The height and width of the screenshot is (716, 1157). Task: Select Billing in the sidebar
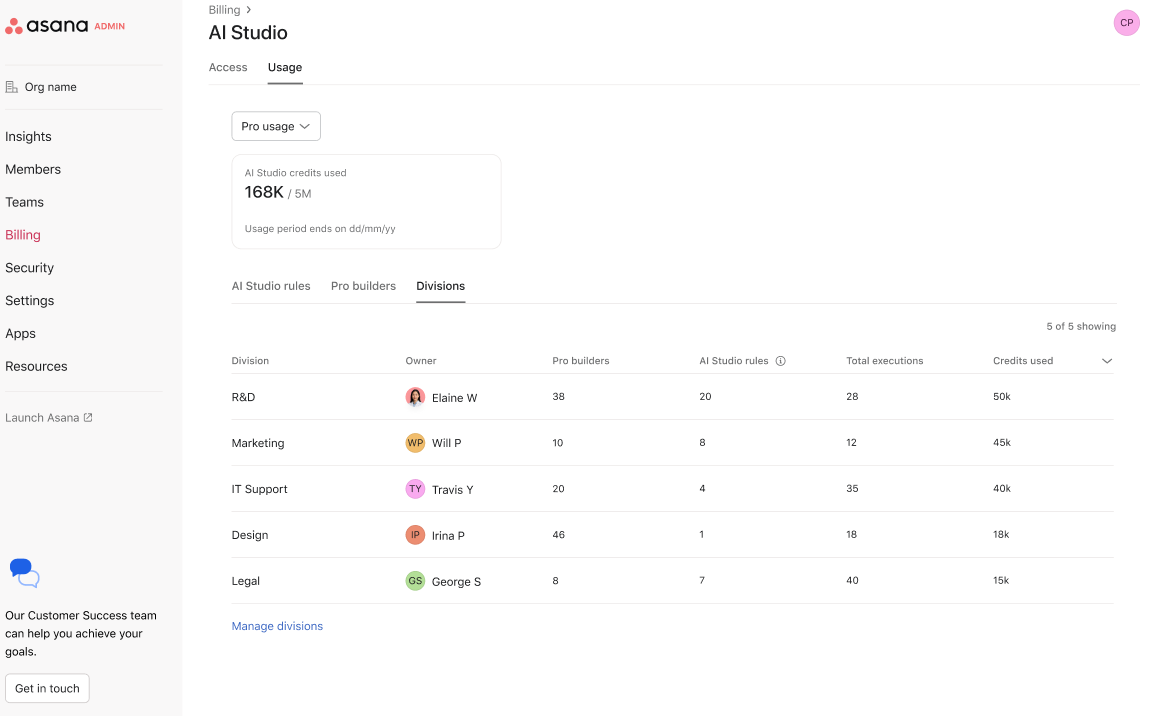pos(23,235)
